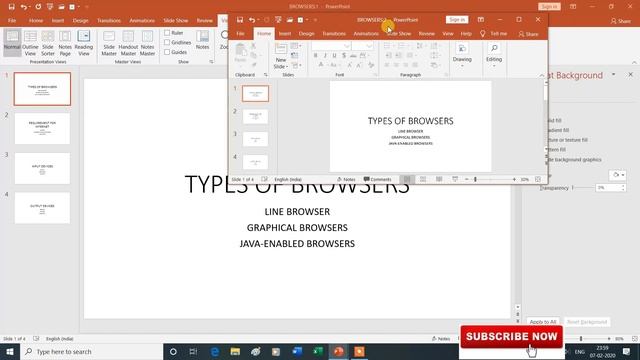Switch to Reading View in back window

pyautogui.click(x=84, y=43)
